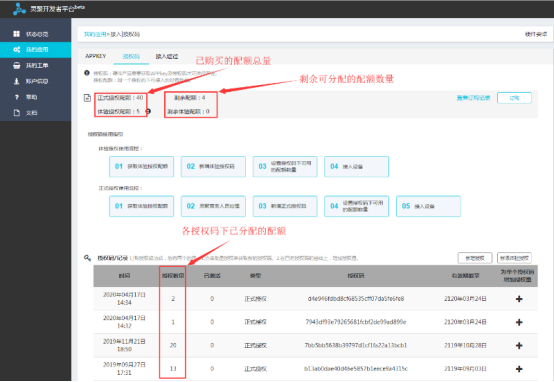Add quota with plus in the d4e946 row
This screenshot has height=382, width=554.
(519, 299)
